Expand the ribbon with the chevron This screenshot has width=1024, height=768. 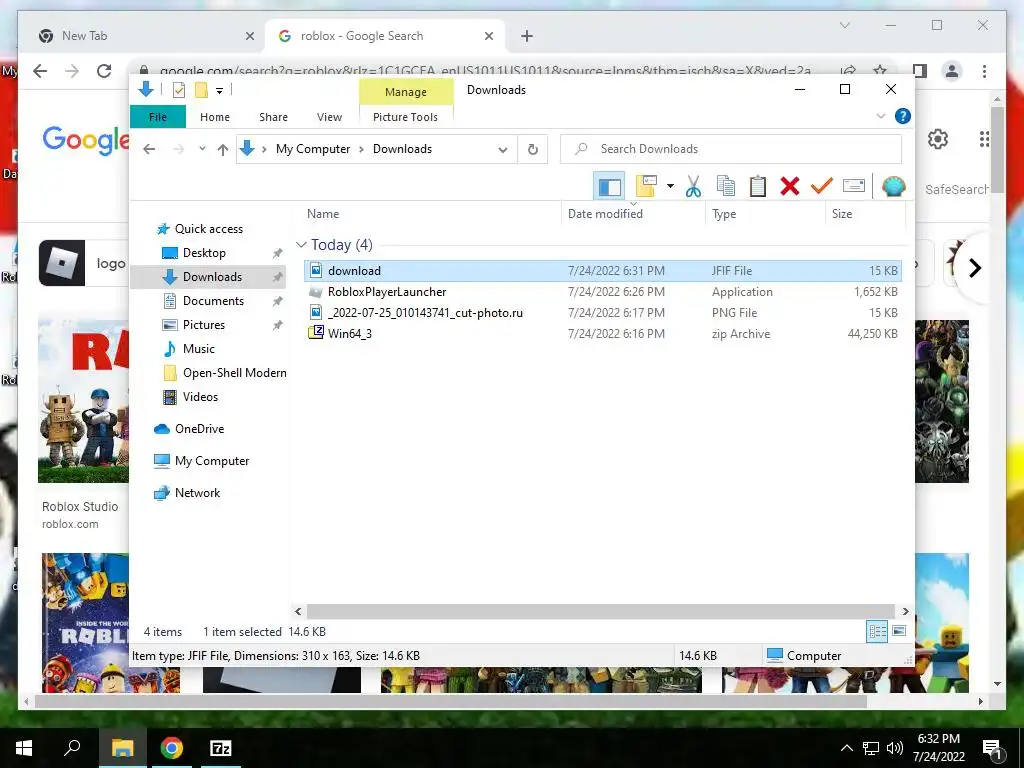(880, 116)
